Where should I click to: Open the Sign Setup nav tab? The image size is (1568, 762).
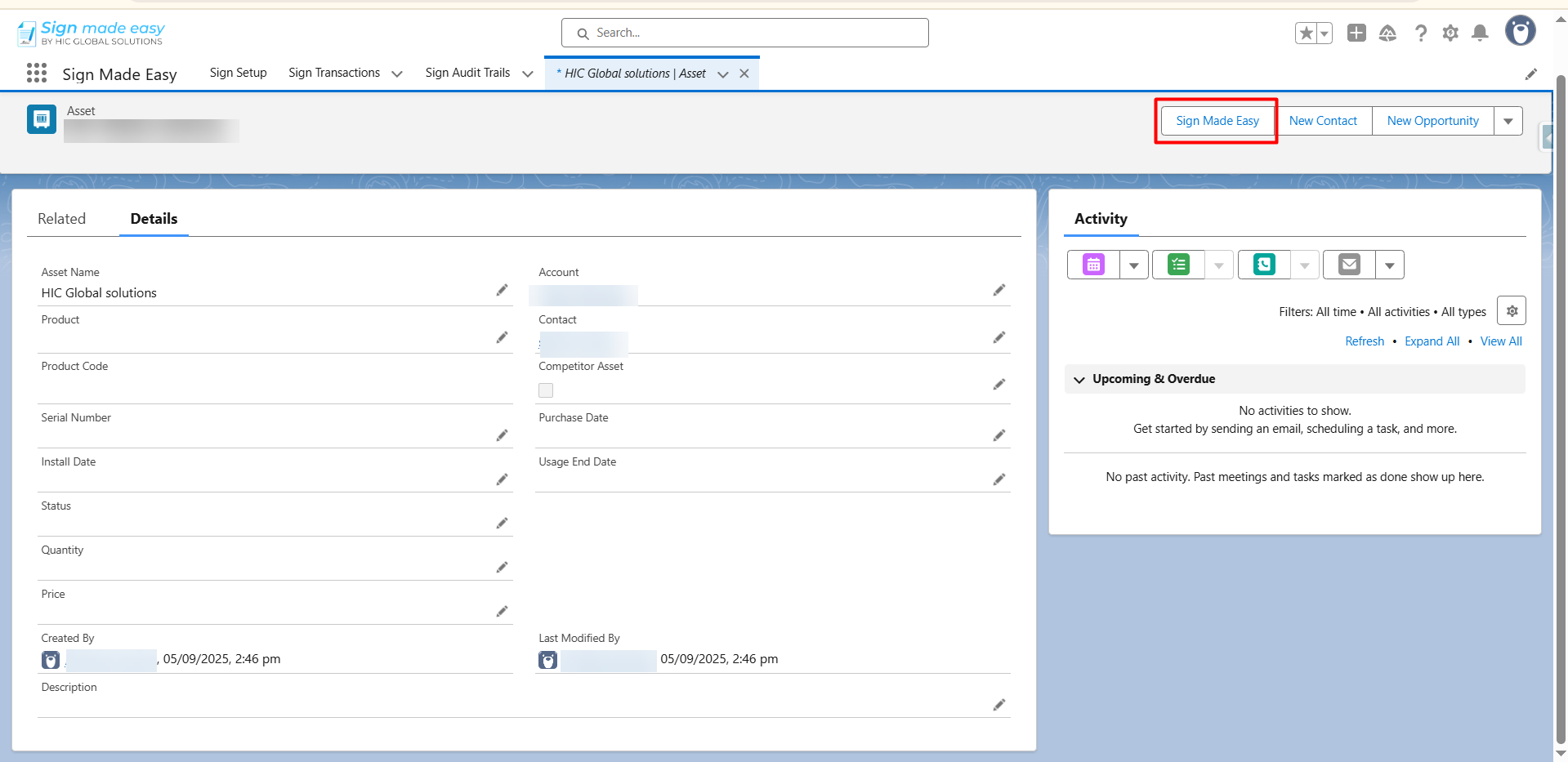238,73
